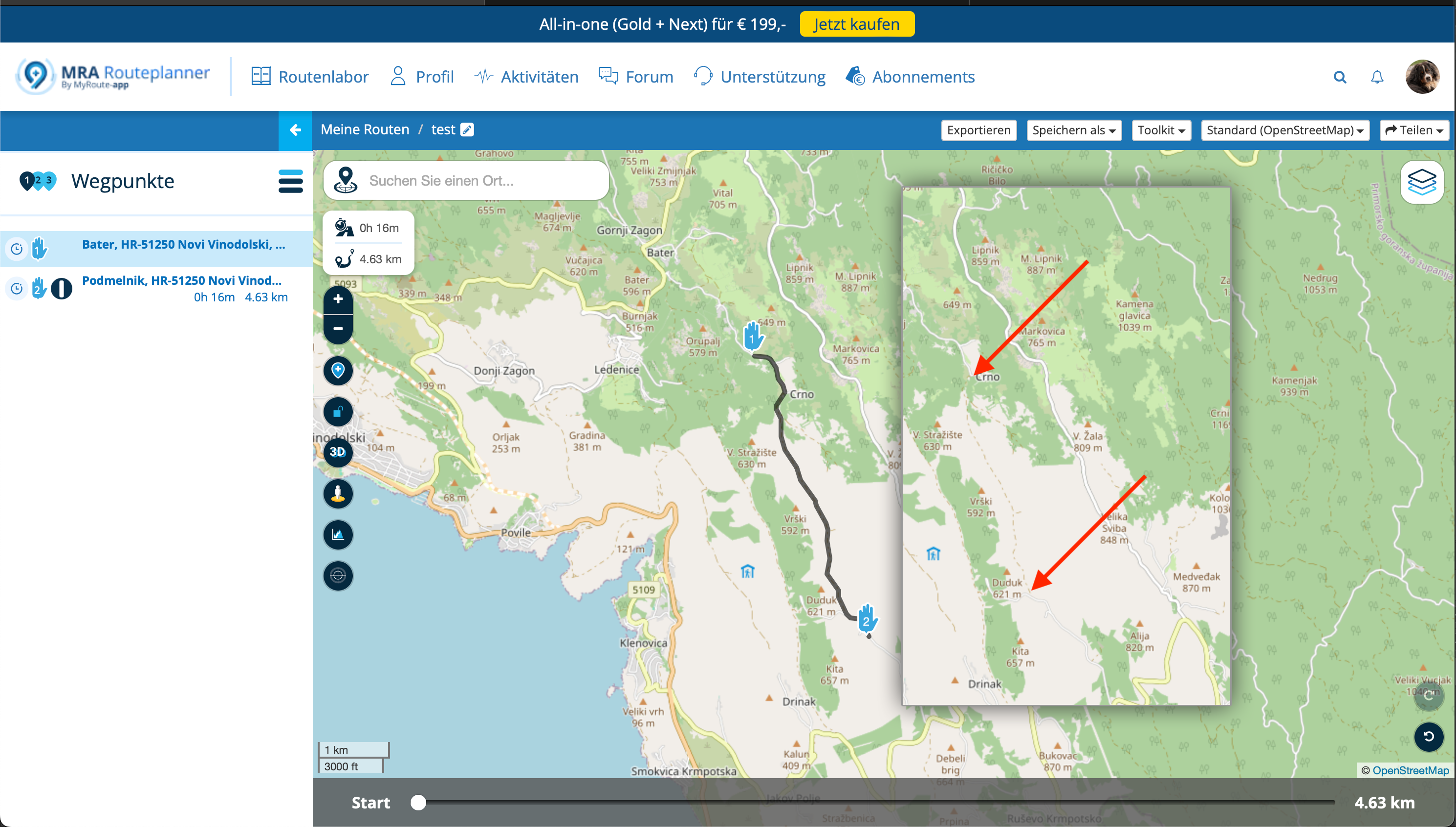
Task: Click the Exportieren button
Action: (978, 130)
